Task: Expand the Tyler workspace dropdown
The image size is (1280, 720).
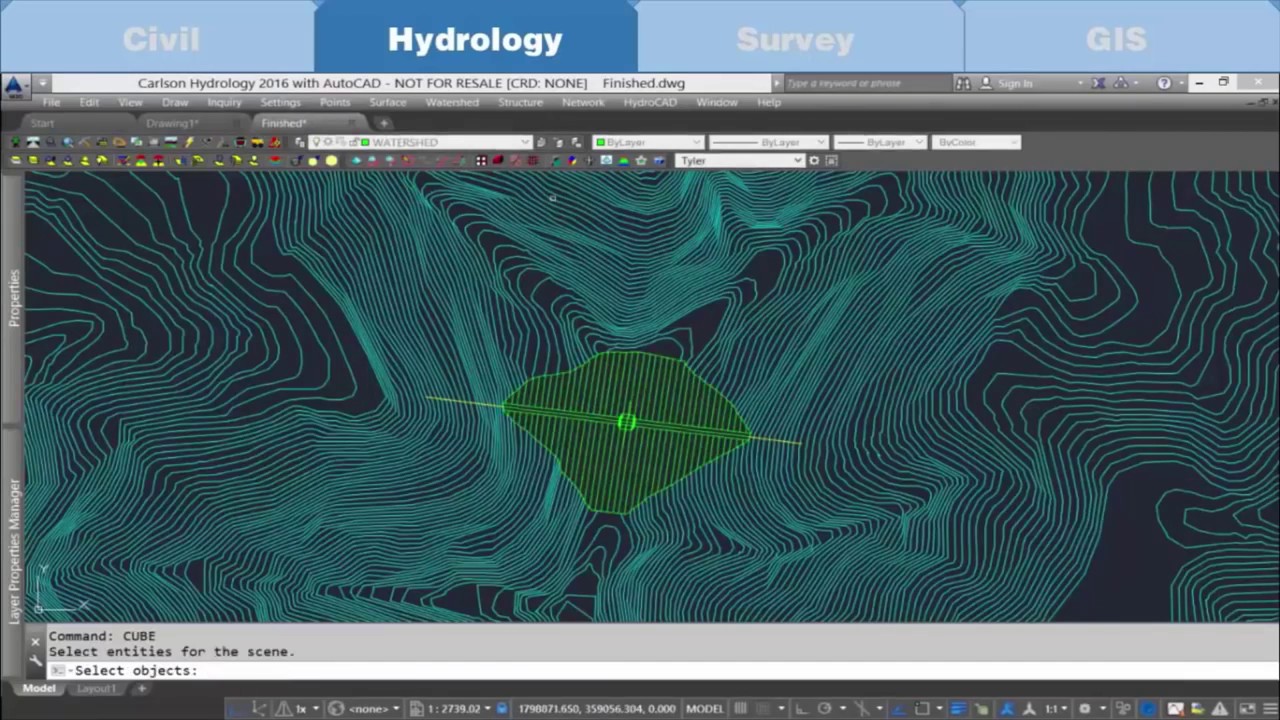Action: click(797, 160)
